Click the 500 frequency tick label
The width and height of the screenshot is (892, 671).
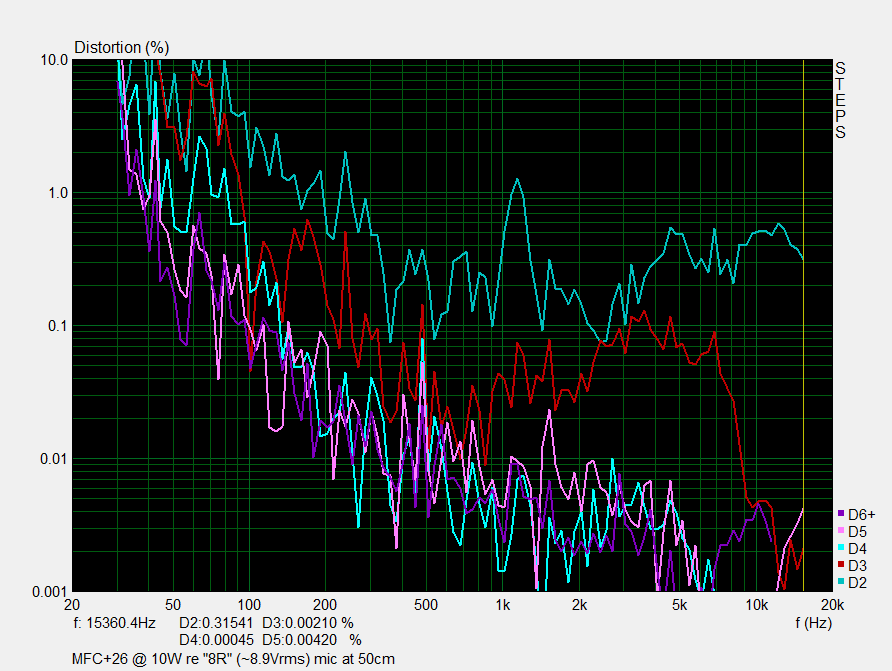426,605
